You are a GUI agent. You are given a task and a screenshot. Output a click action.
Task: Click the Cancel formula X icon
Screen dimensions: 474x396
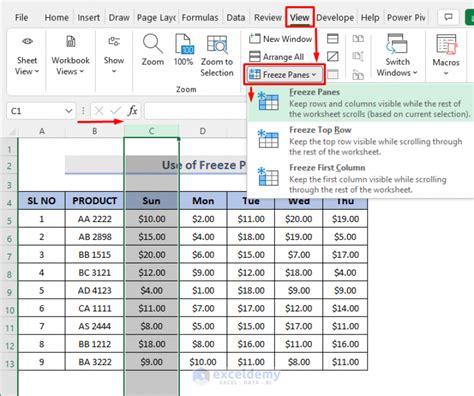99,111
